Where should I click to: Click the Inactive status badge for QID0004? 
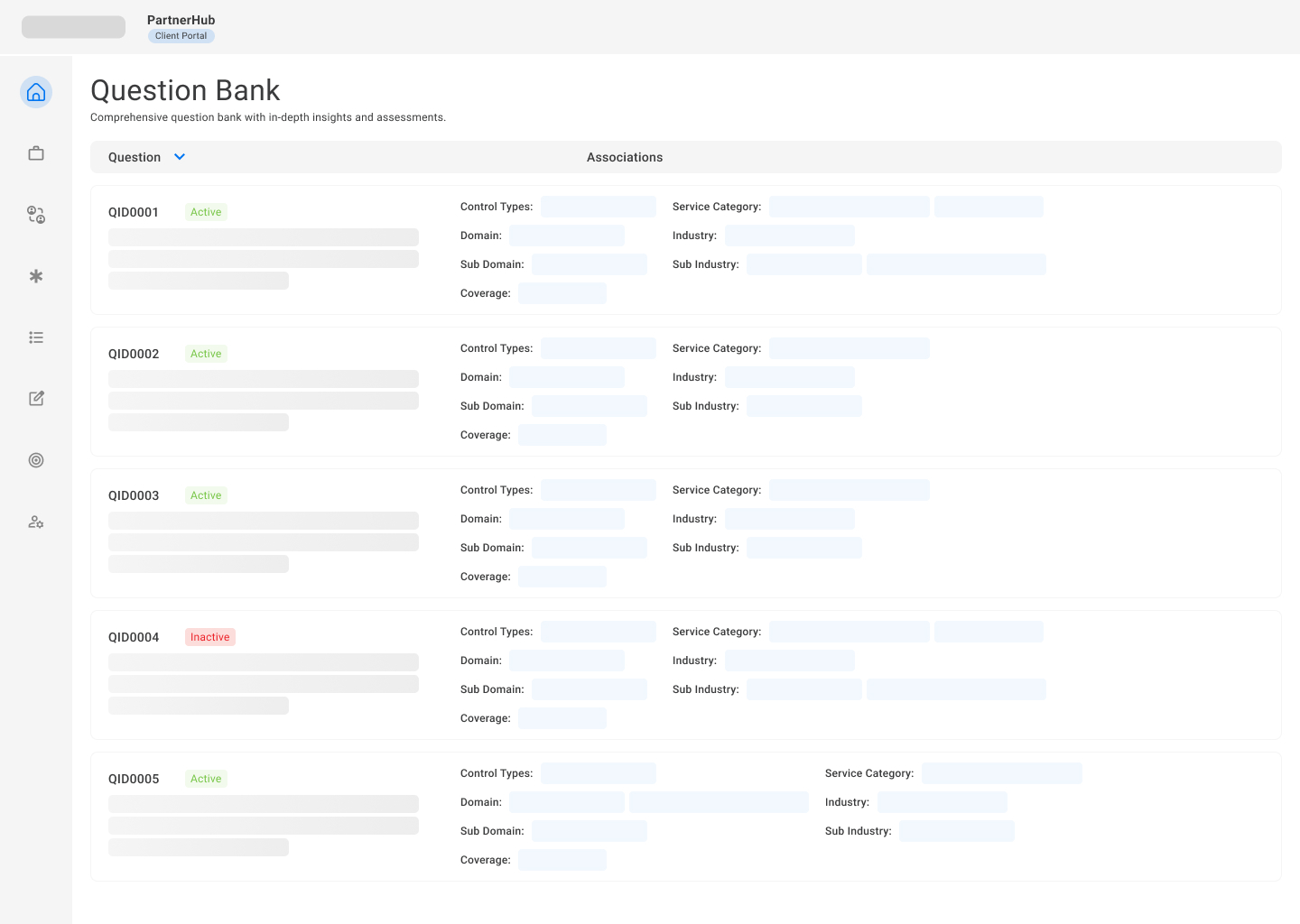[x=209, y=637]
